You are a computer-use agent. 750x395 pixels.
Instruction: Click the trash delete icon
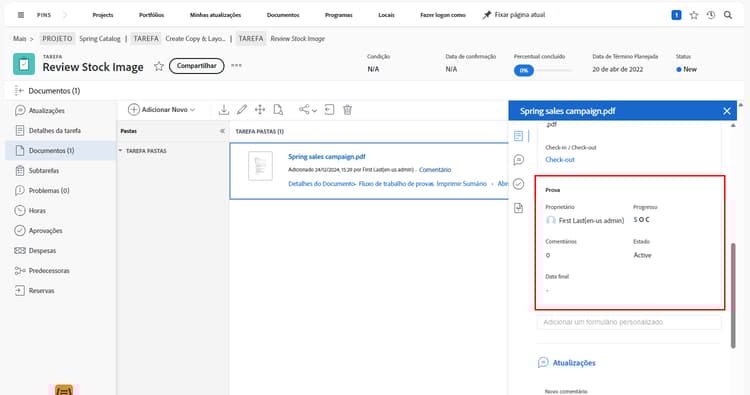click(347, 110)
